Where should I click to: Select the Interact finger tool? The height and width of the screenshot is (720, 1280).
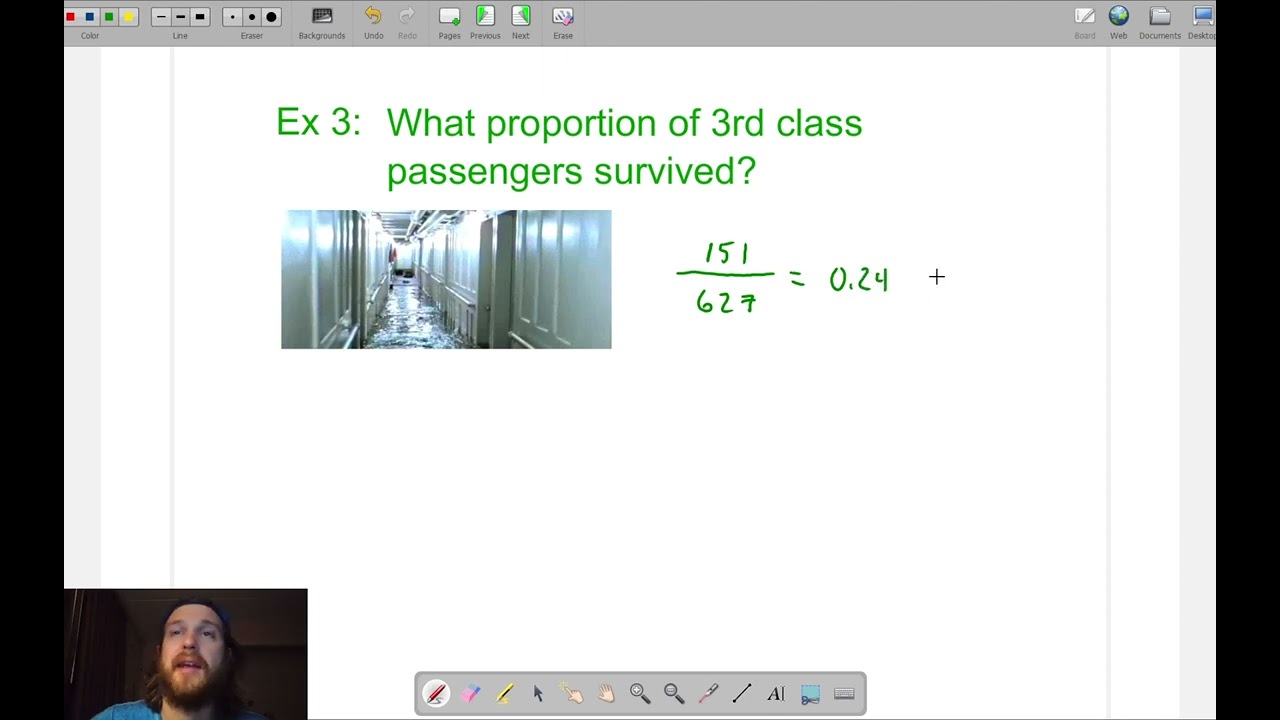coord(572,694)
